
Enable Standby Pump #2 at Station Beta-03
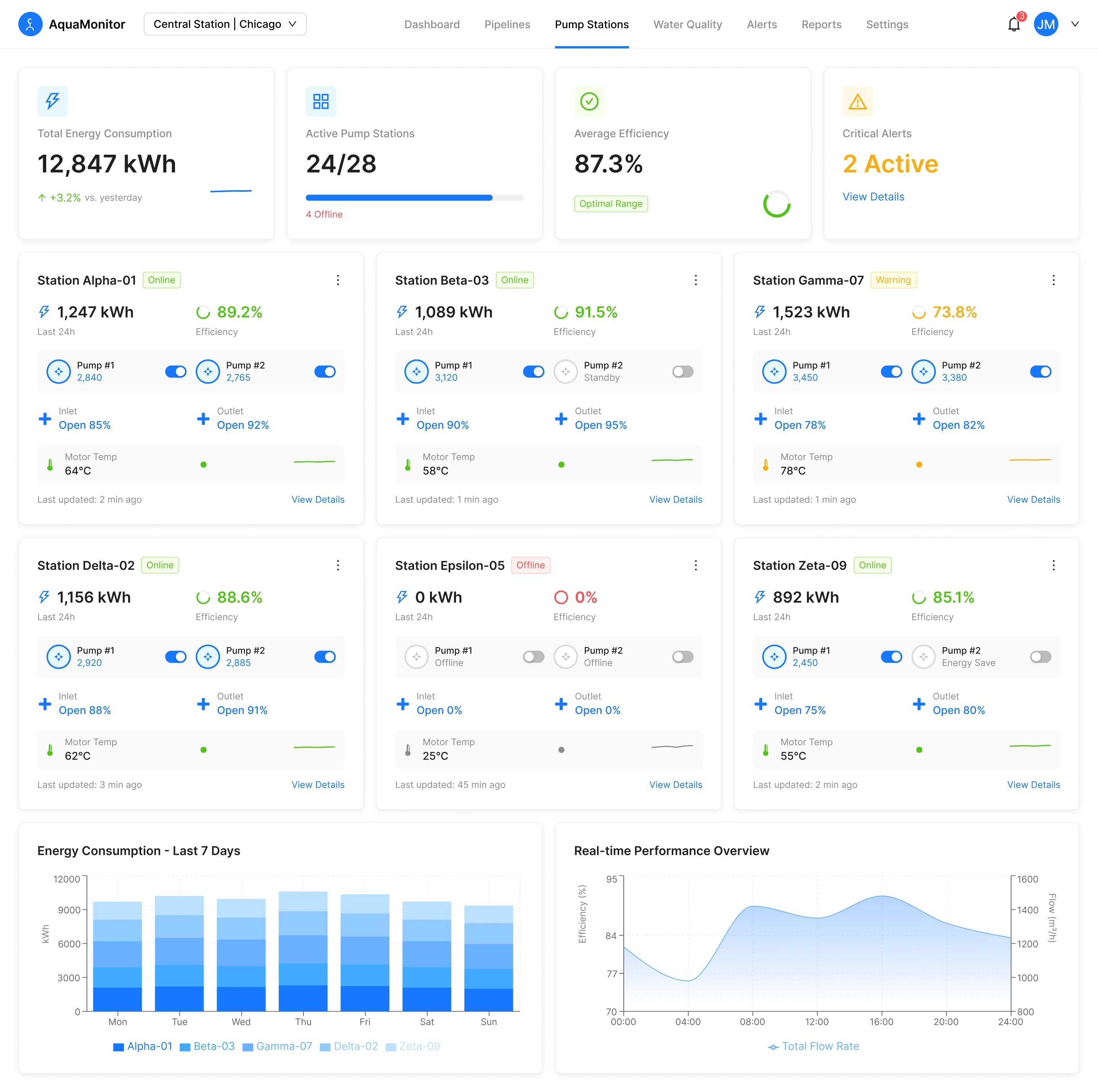point(682,372)
